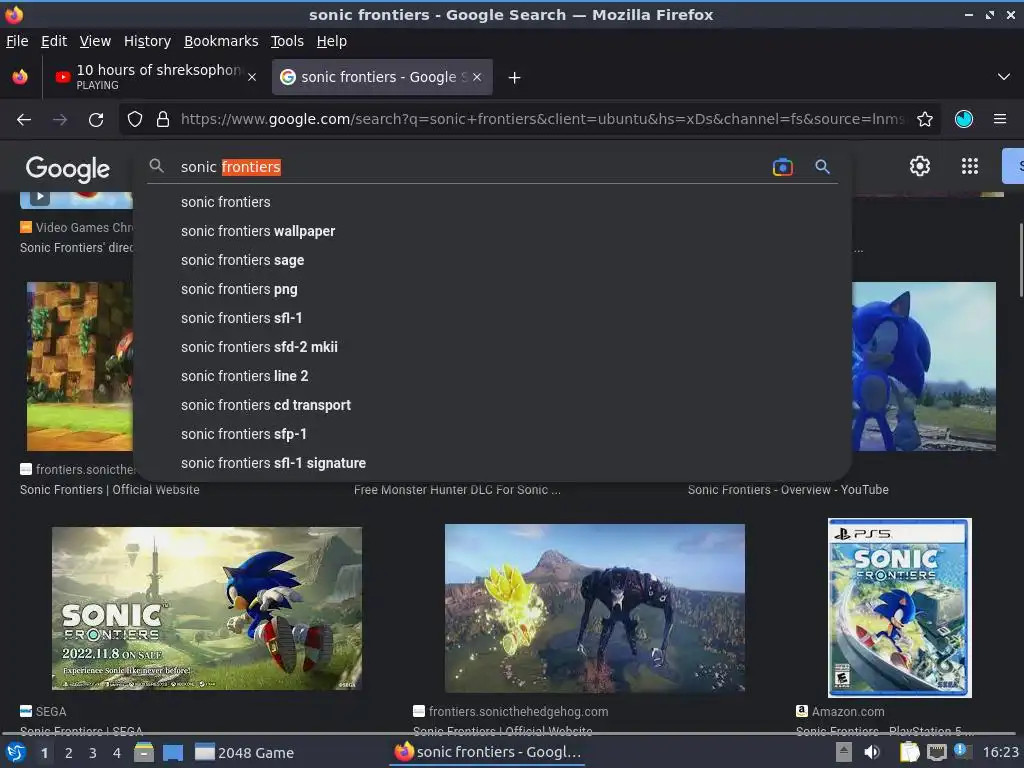Click the sonic frontiers Firefox taskbar entry

pos(487,752)
